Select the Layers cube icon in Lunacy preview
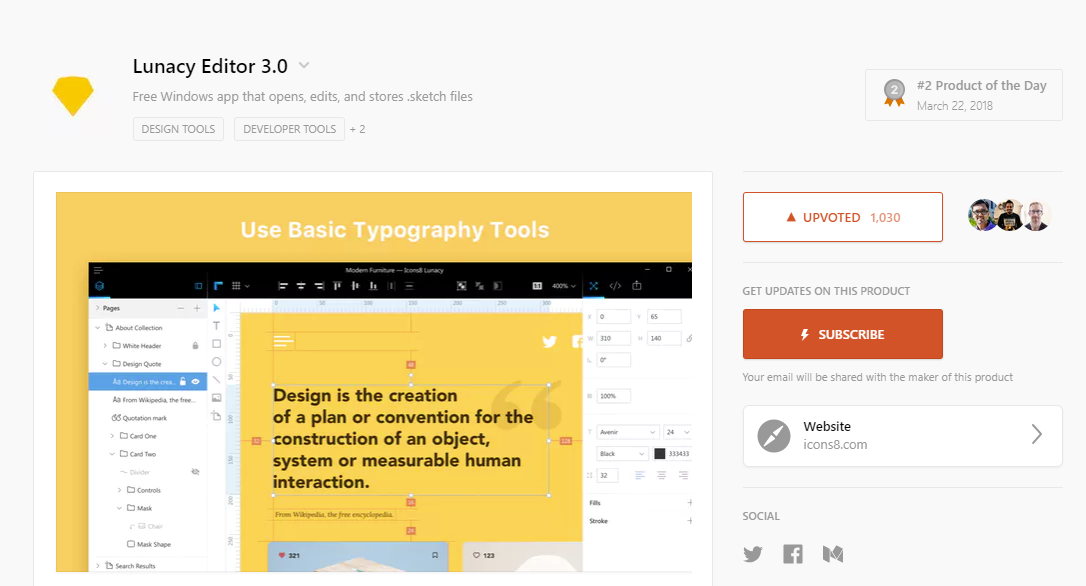This screenshot has width=1086, height=586. click(x=99, y=285)
